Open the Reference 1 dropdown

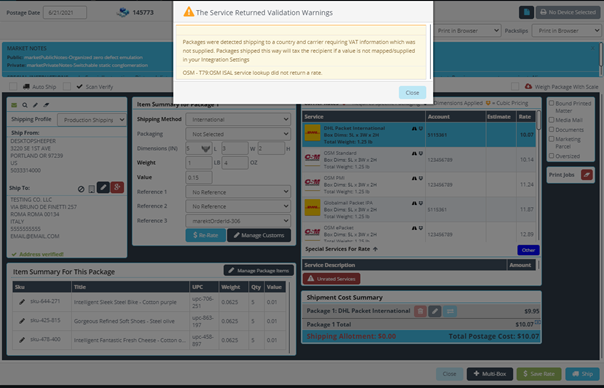[238, 192]
